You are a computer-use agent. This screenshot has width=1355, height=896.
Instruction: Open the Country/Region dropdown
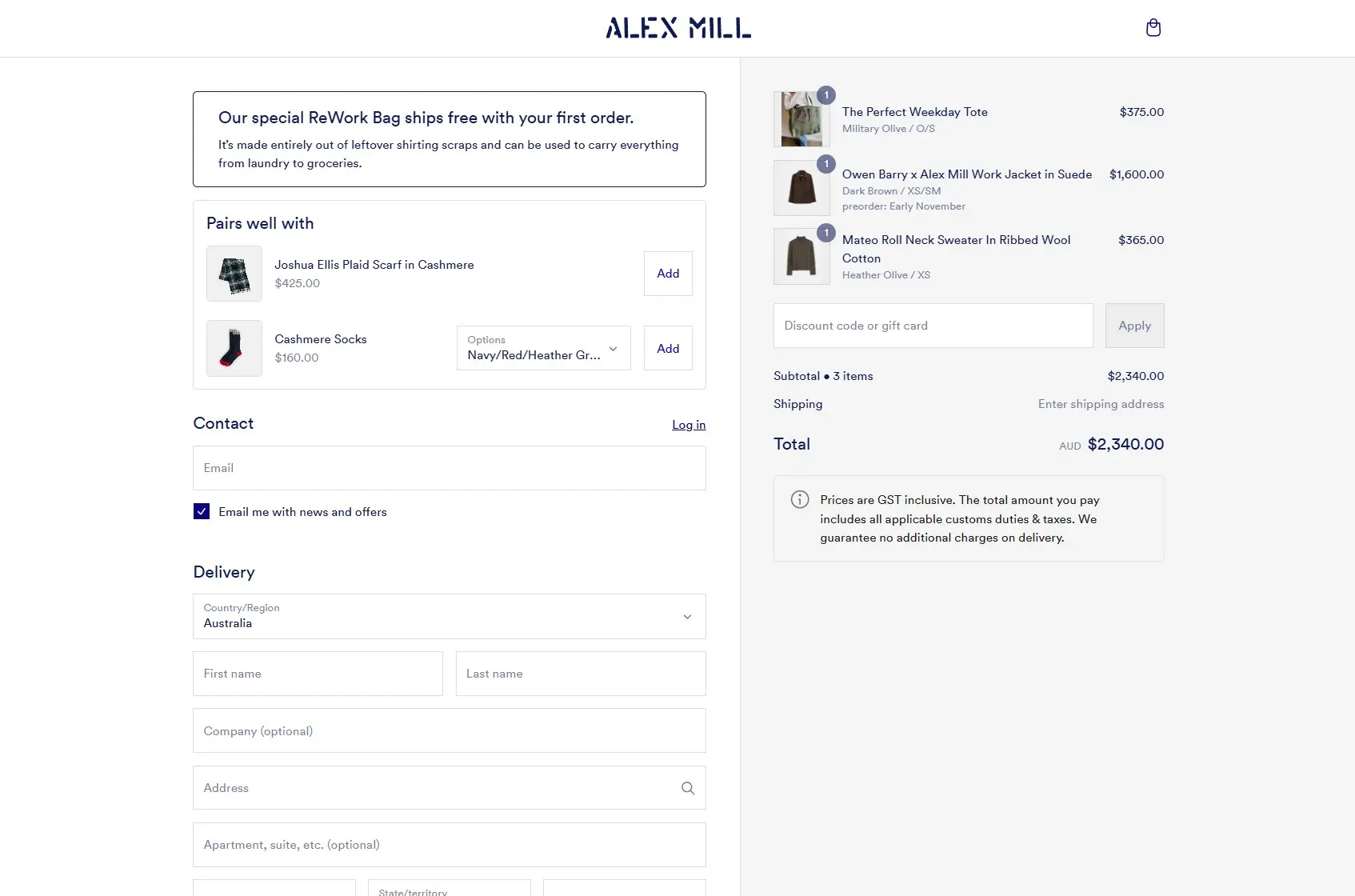(x=449, y=616)
